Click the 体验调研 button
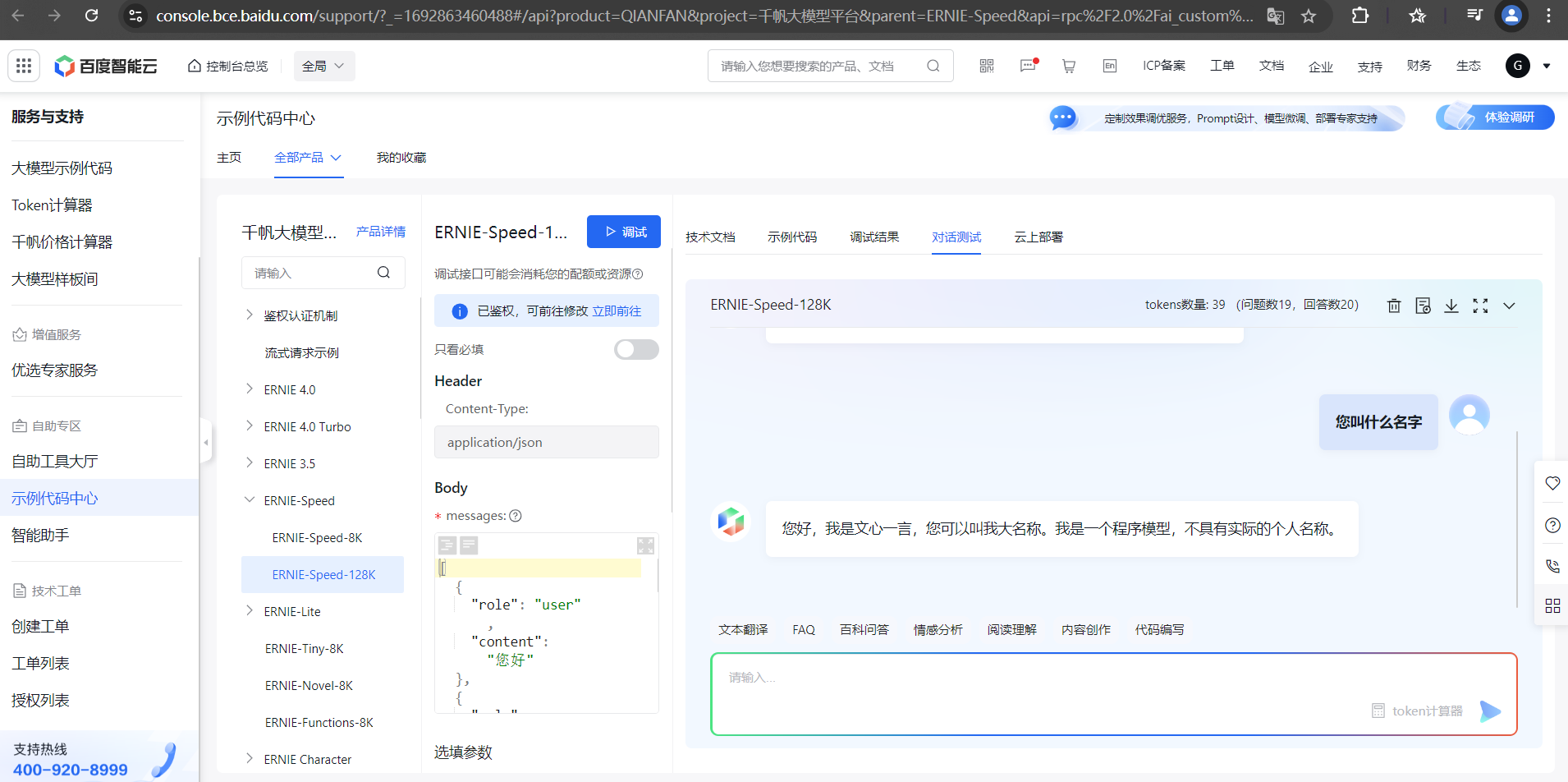Image resolution: width=1568 pixels, height=782 pixels. coord(1495,117)
